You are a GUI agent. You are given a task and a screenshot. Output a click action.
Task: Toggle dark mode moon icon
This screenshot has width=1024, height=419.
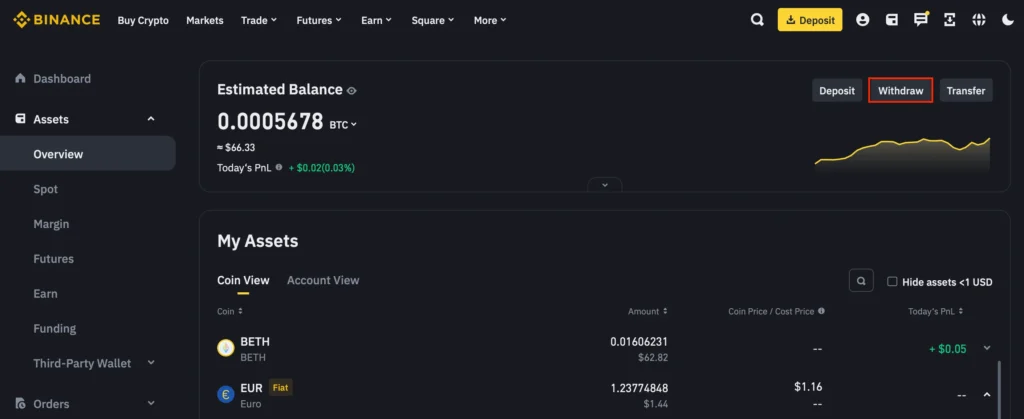coord(1007,20)
